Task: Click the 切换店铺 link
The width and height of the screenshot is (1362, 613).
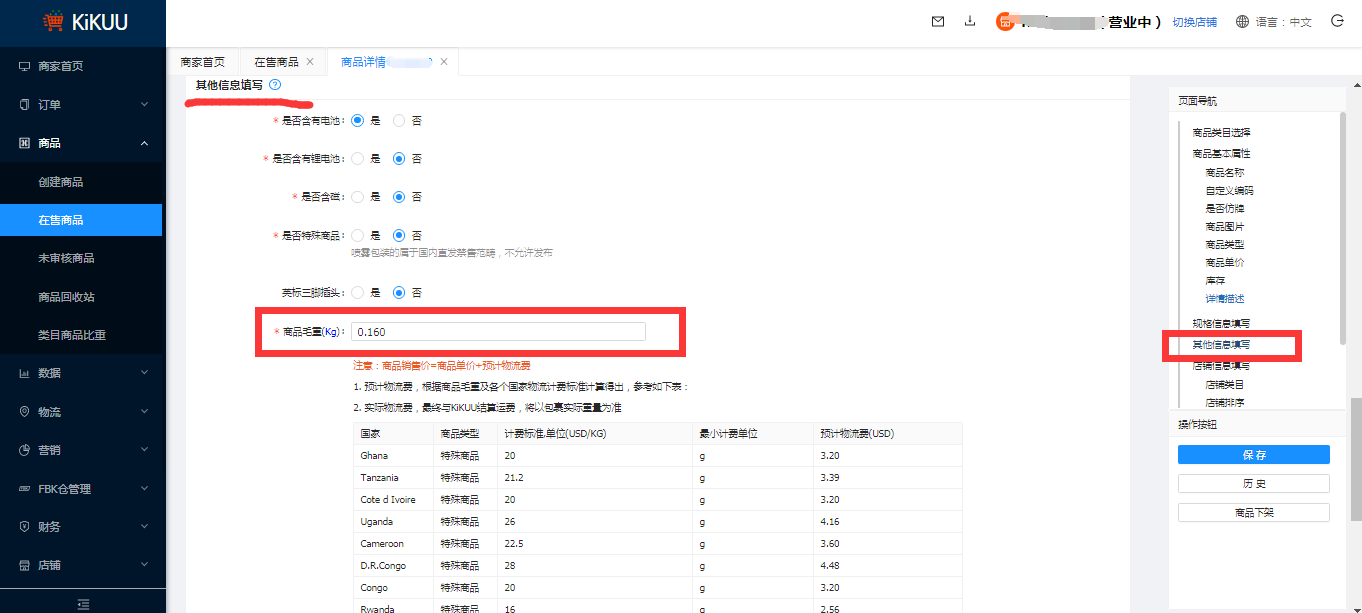Action: click(x=1194, y=22)
